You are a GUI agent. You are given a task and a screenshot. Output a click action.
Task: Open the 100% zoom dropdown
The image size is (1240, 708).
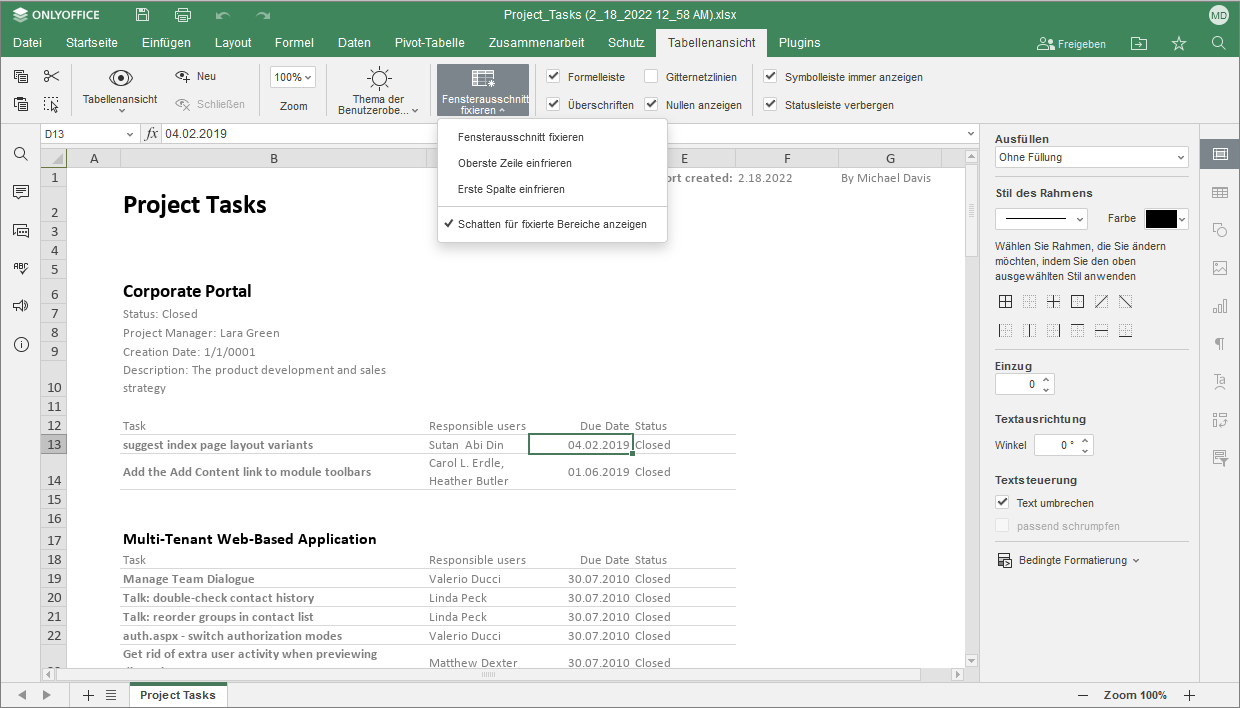293,77
